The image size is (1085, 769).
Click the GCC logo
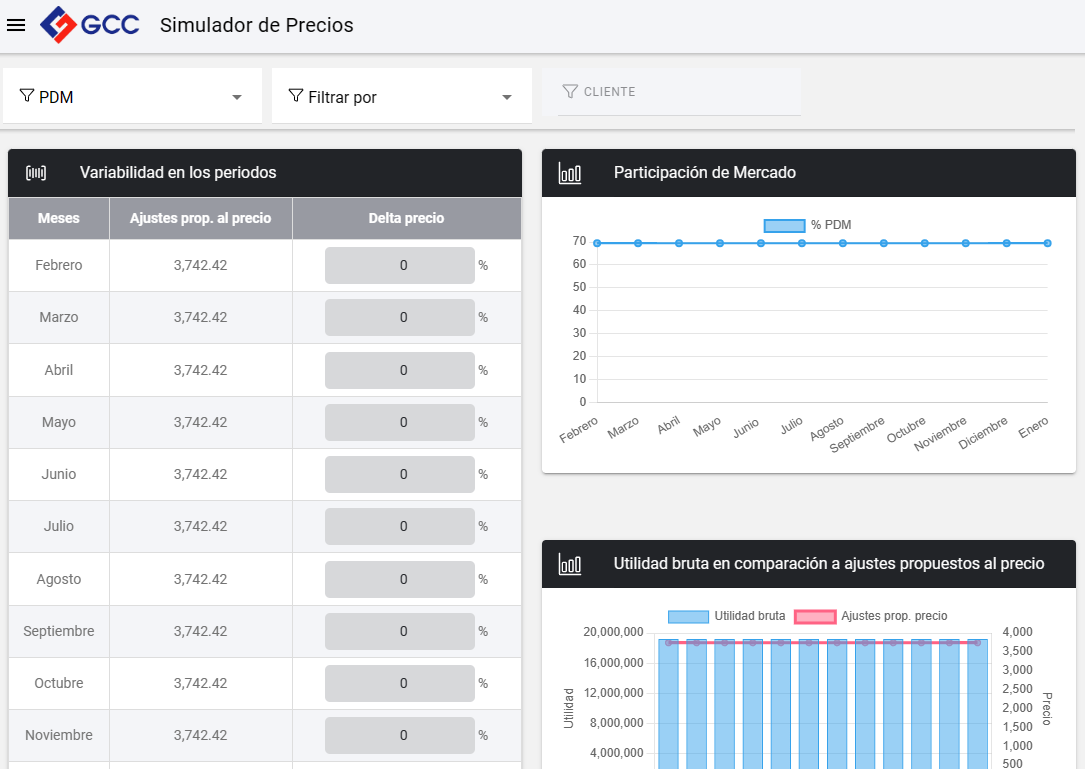90,25
